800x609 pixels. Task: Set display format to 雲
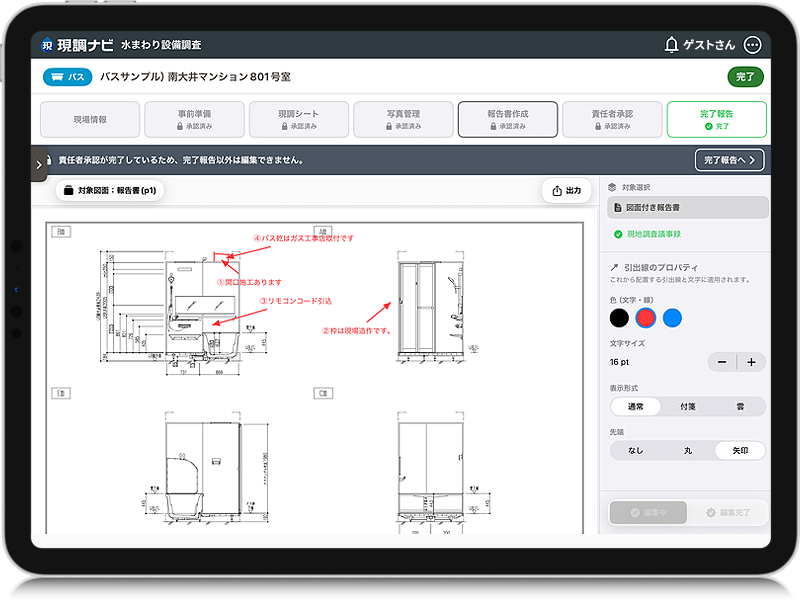click(740, 407)
